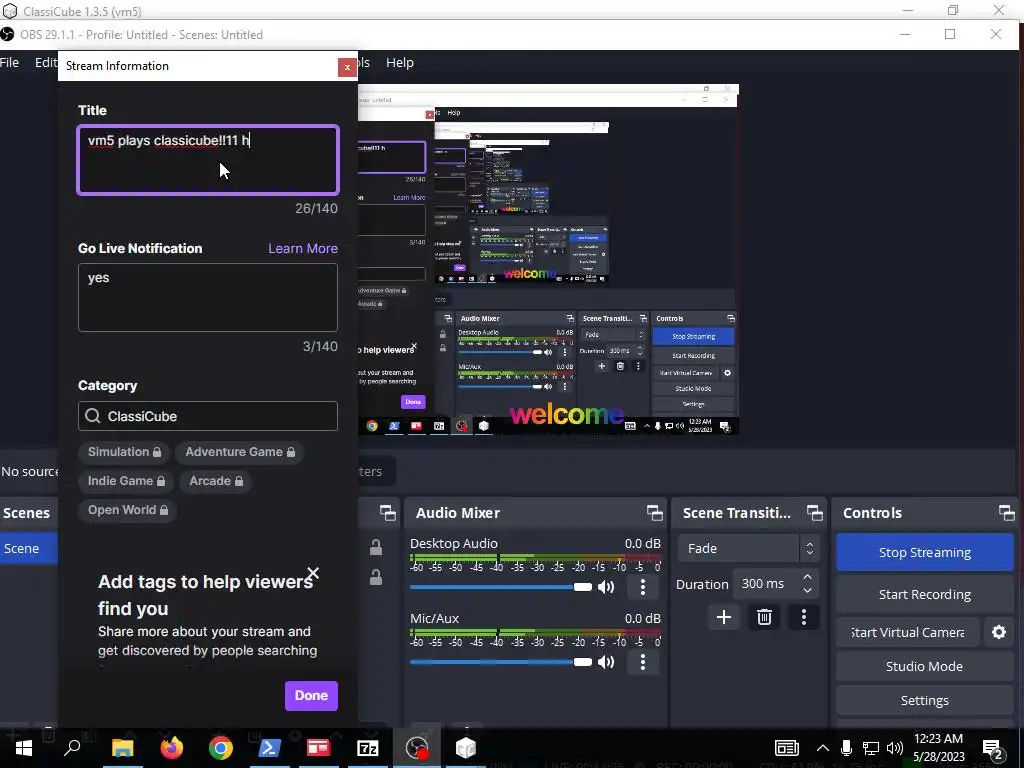Open the network tray icon
1024x768 pixels.
click(x=871, y=748)
